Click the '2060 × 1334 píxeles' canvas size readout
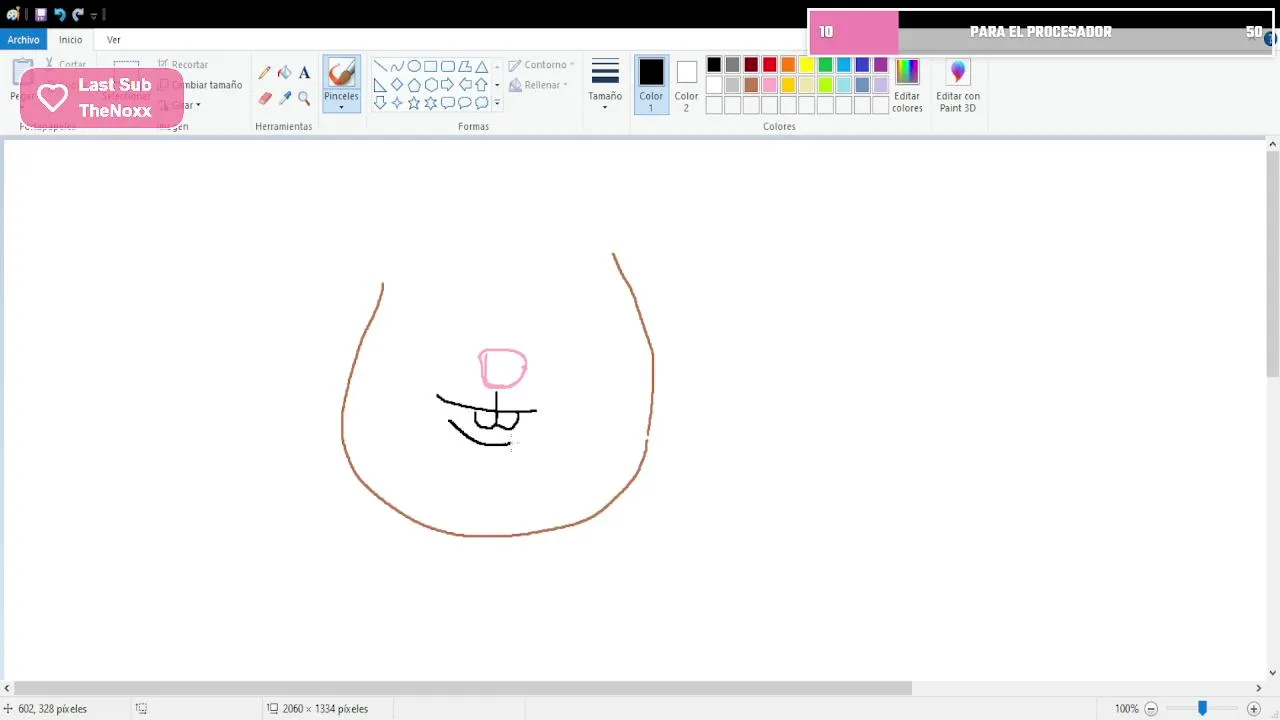The height and width of the screenshot is (720, 1280). 318,709
